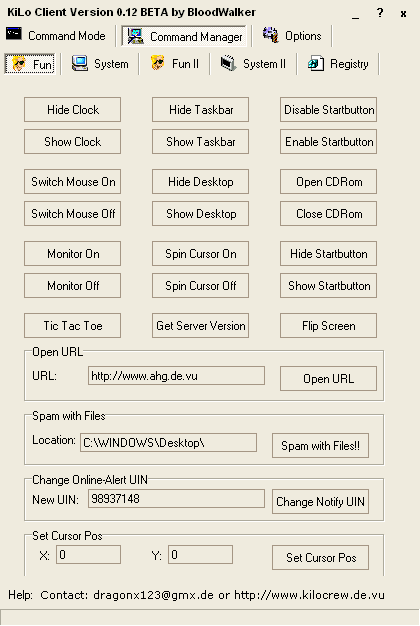The width and height of the screenshot is (420, 626).
Task: Click the Open CDRom button
Action: tap(328, 182)
